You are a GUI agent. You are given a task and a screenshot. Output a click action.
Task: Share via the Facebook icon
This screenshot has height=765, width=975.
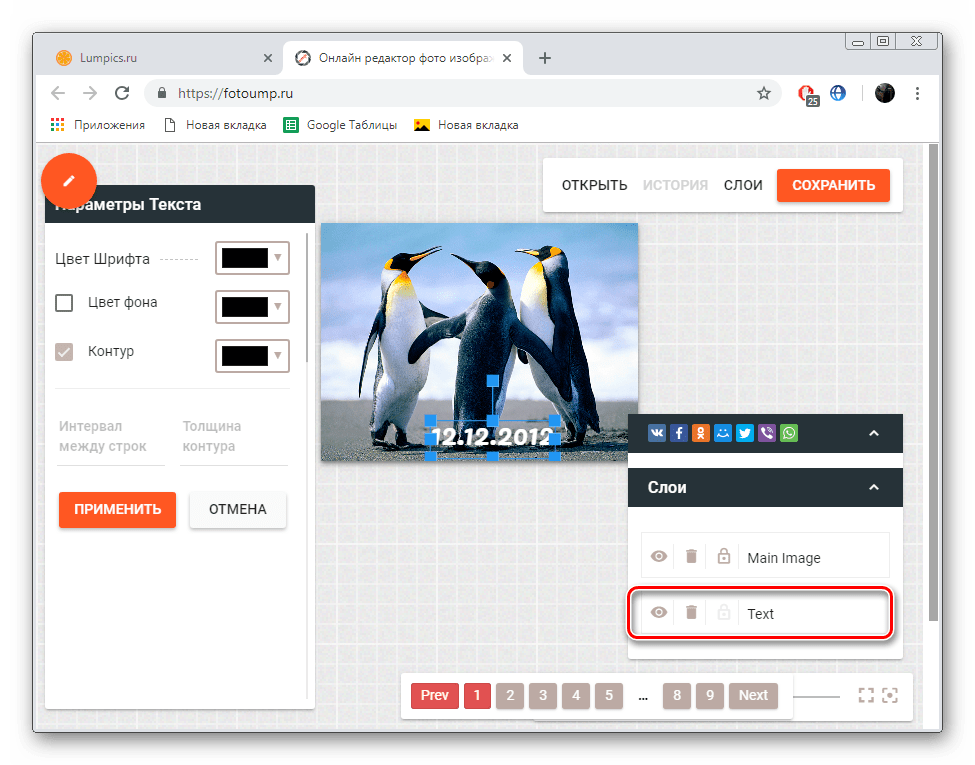point(679,433)
